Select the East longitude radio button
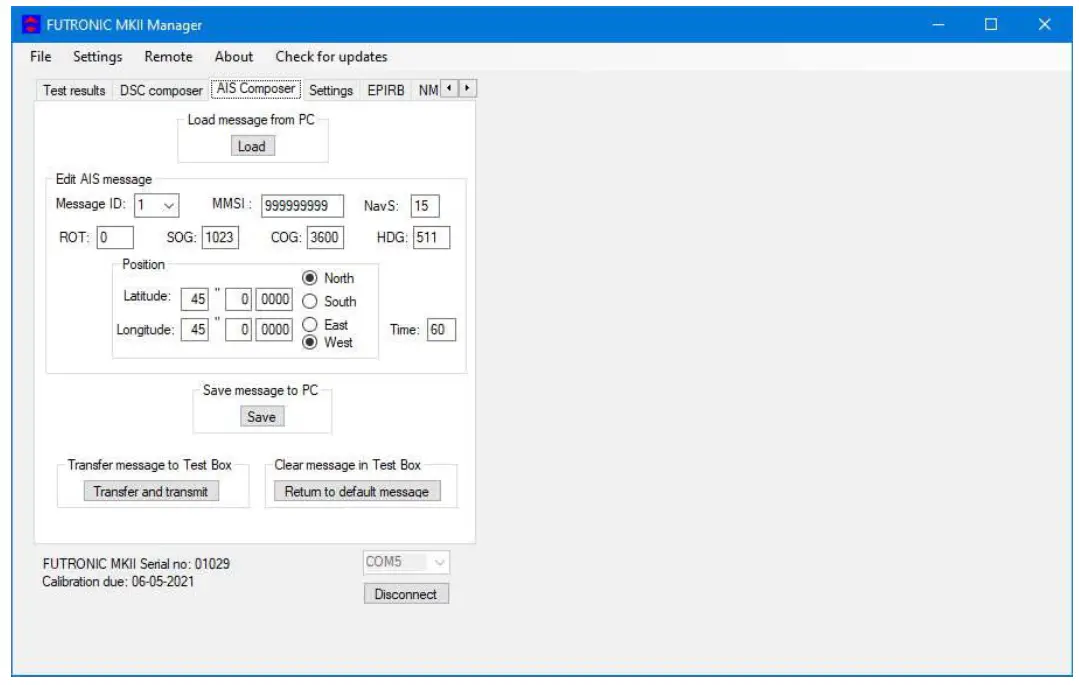This screenshot has height=685, width=1079. (310, 324)
